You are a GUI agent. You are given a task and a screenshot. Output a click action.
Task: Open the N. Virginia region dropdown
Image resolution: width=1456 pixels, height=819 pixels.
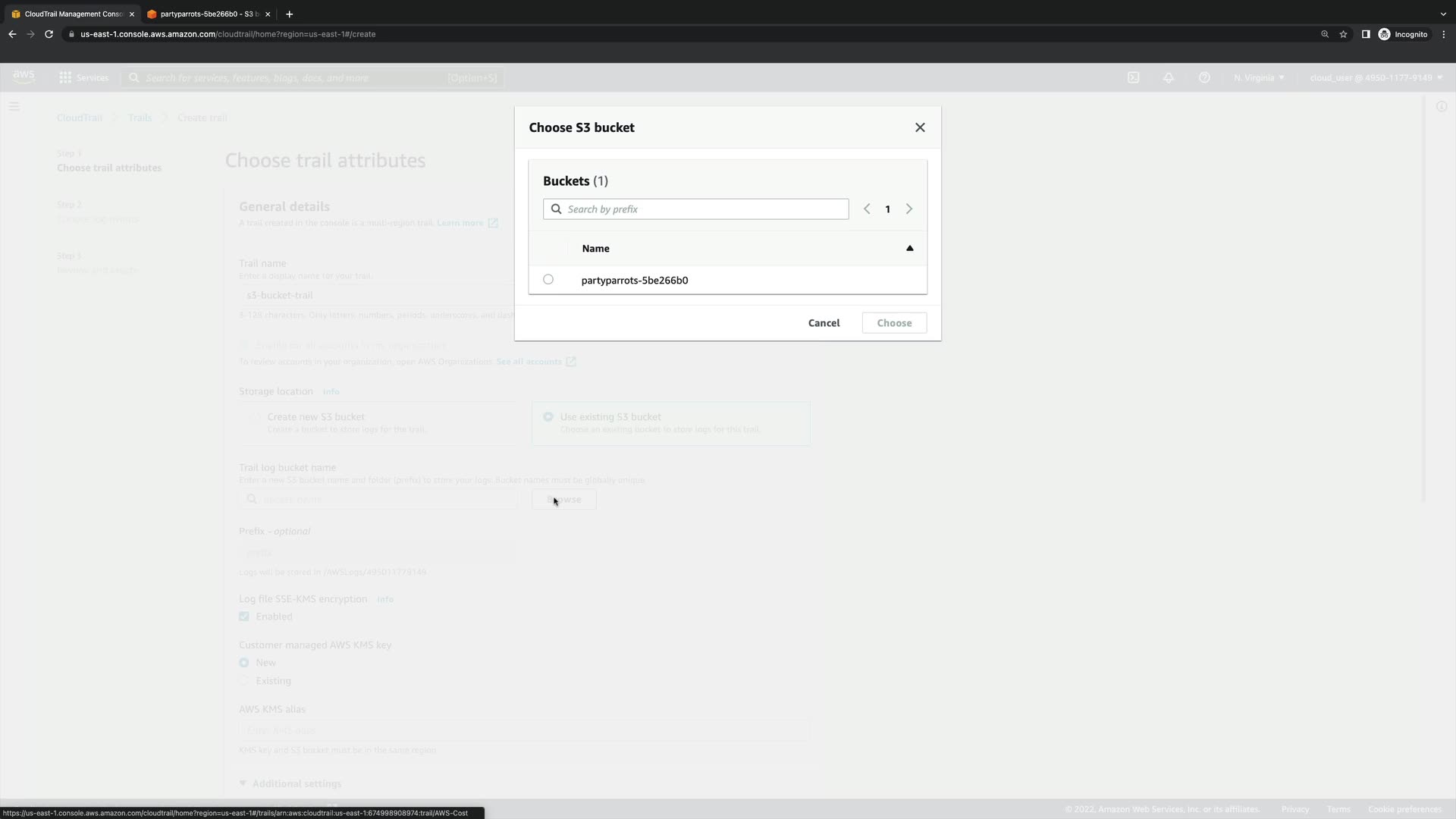pyautogui.click(x=1259, y=77)
